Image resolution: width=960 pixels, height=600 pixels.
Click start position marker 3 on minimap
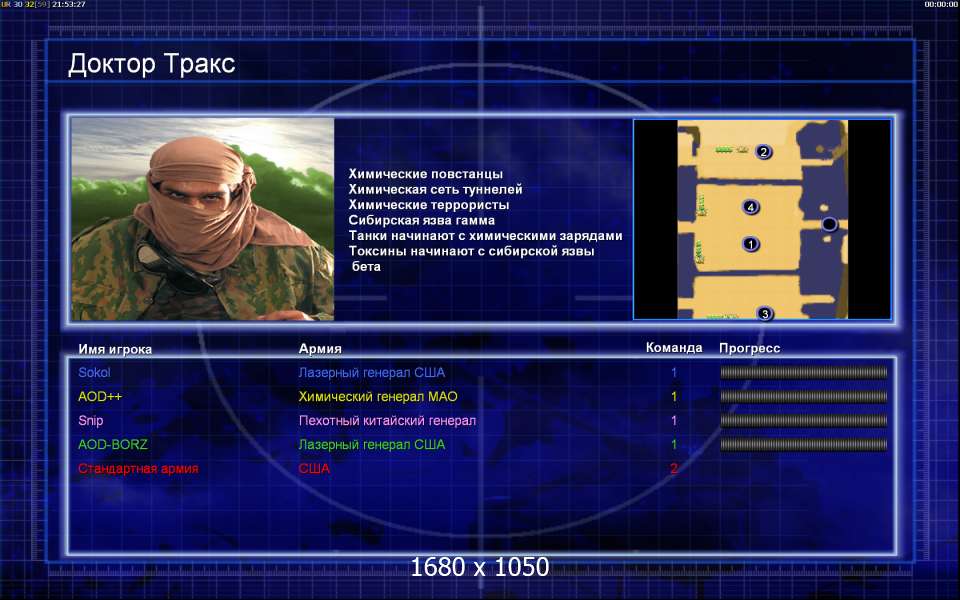tap(765, 314)
